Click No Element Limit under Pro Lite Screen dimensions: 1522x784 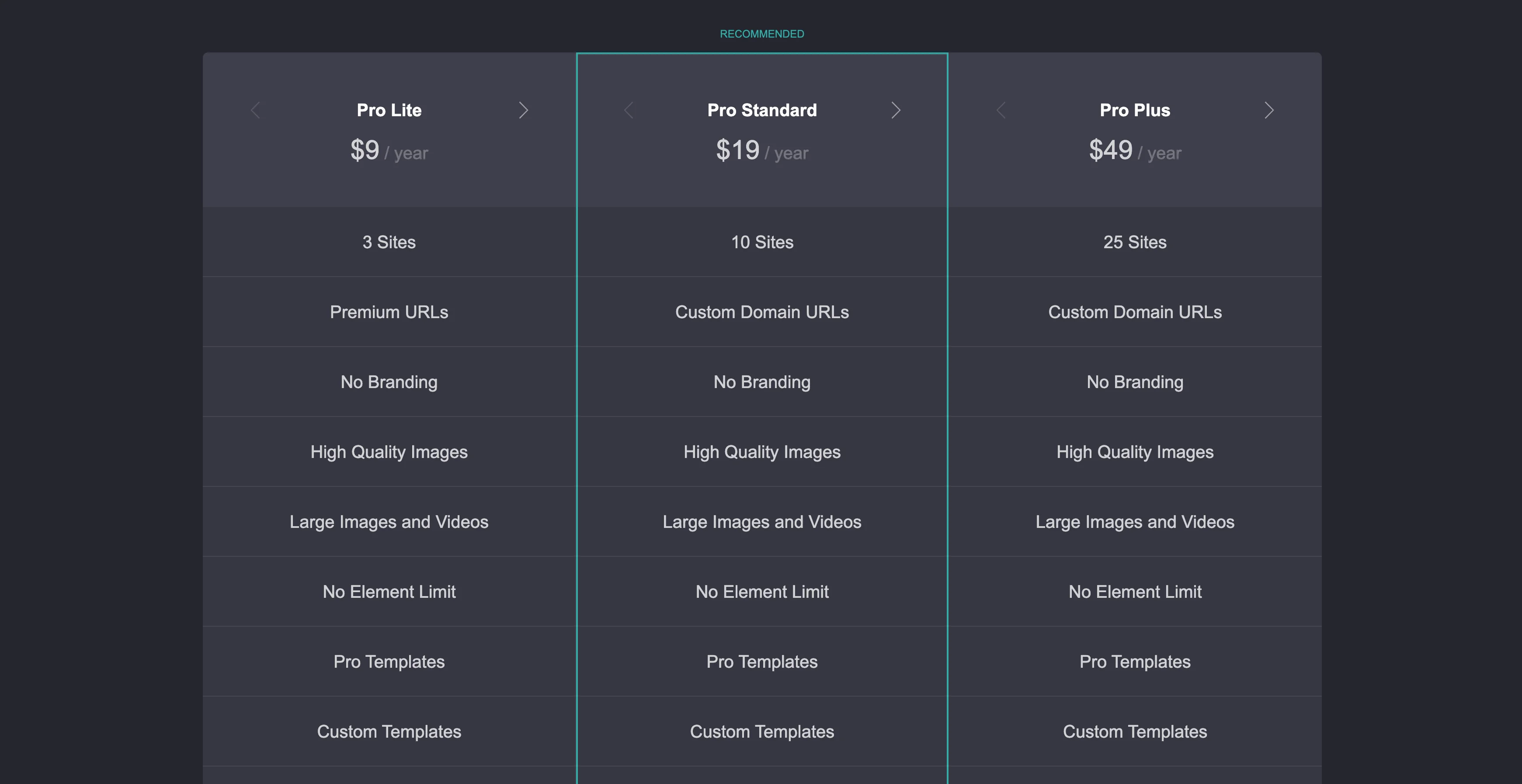389,592
